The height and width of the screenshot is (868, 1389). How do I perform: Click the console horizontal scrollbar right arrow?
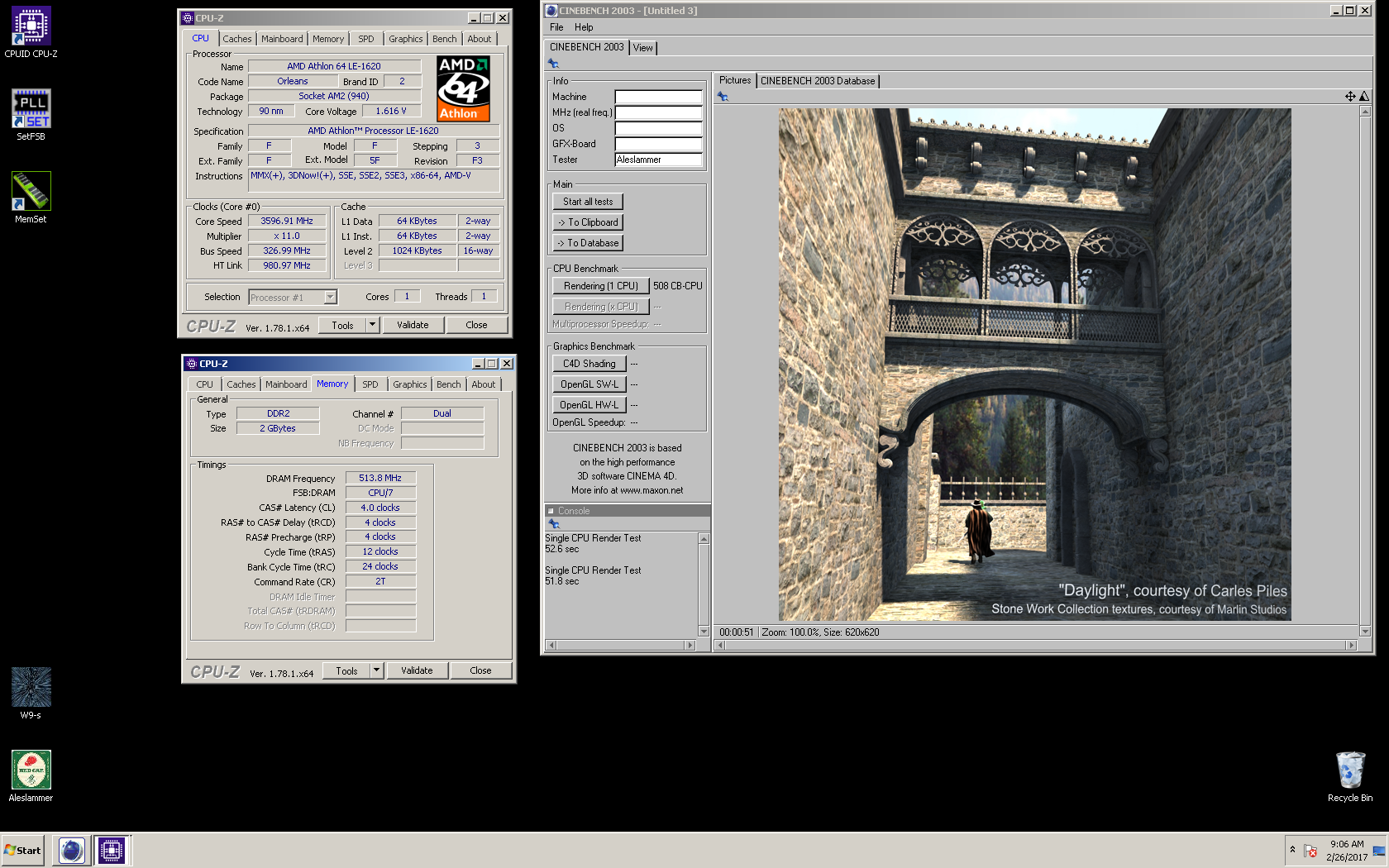click(690, 645)
